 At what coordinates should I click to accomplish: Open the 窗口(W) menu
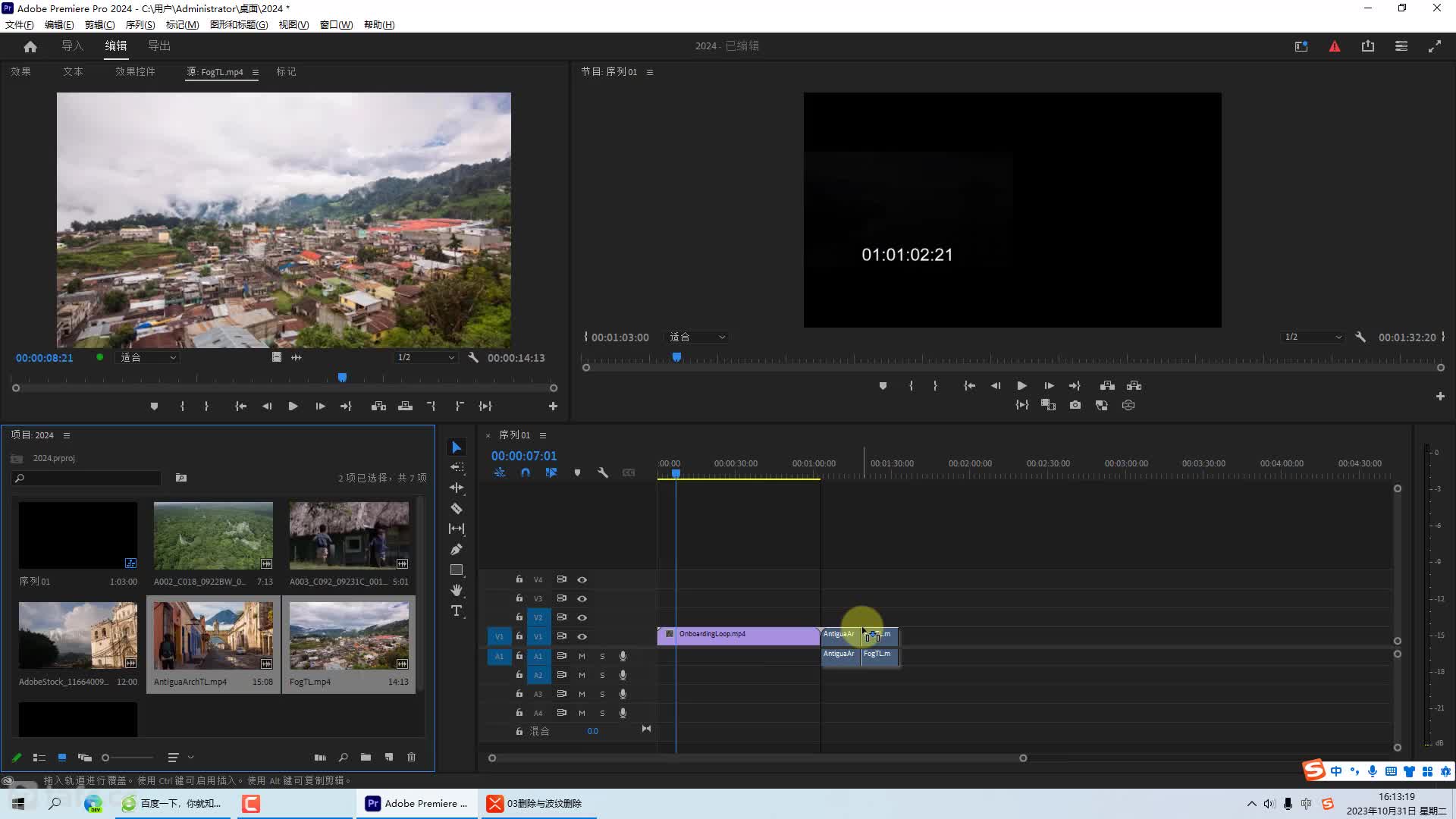coord(337,25)
